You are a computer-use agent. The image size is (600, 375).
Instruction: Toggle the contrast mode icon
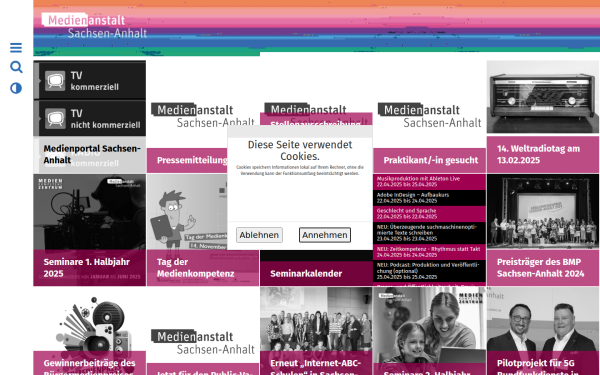(x=16, y=88)
